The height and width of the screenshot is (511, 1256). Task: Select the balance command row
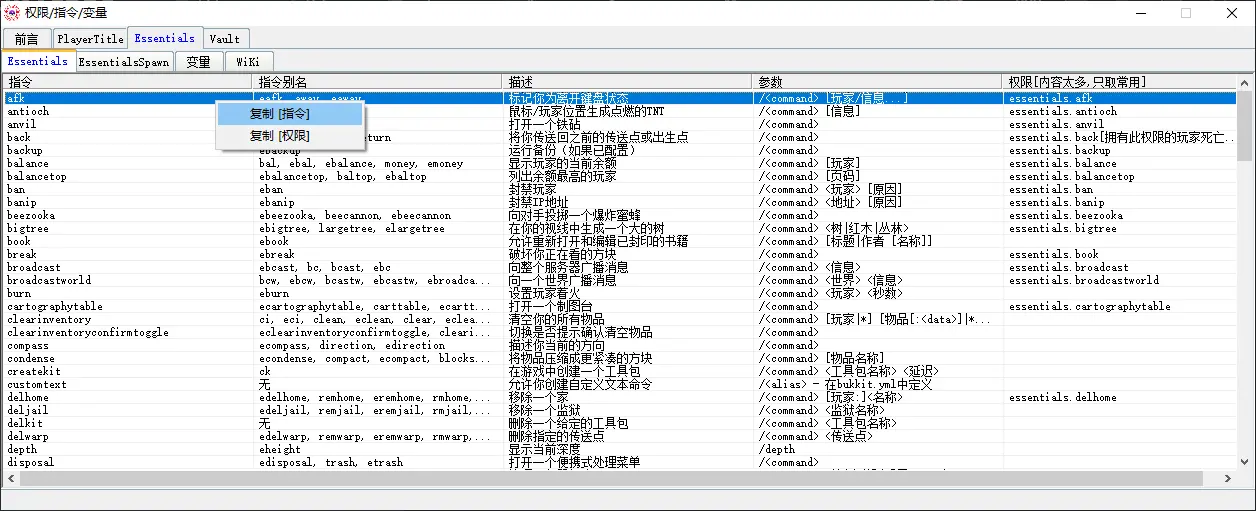point(620,163)
